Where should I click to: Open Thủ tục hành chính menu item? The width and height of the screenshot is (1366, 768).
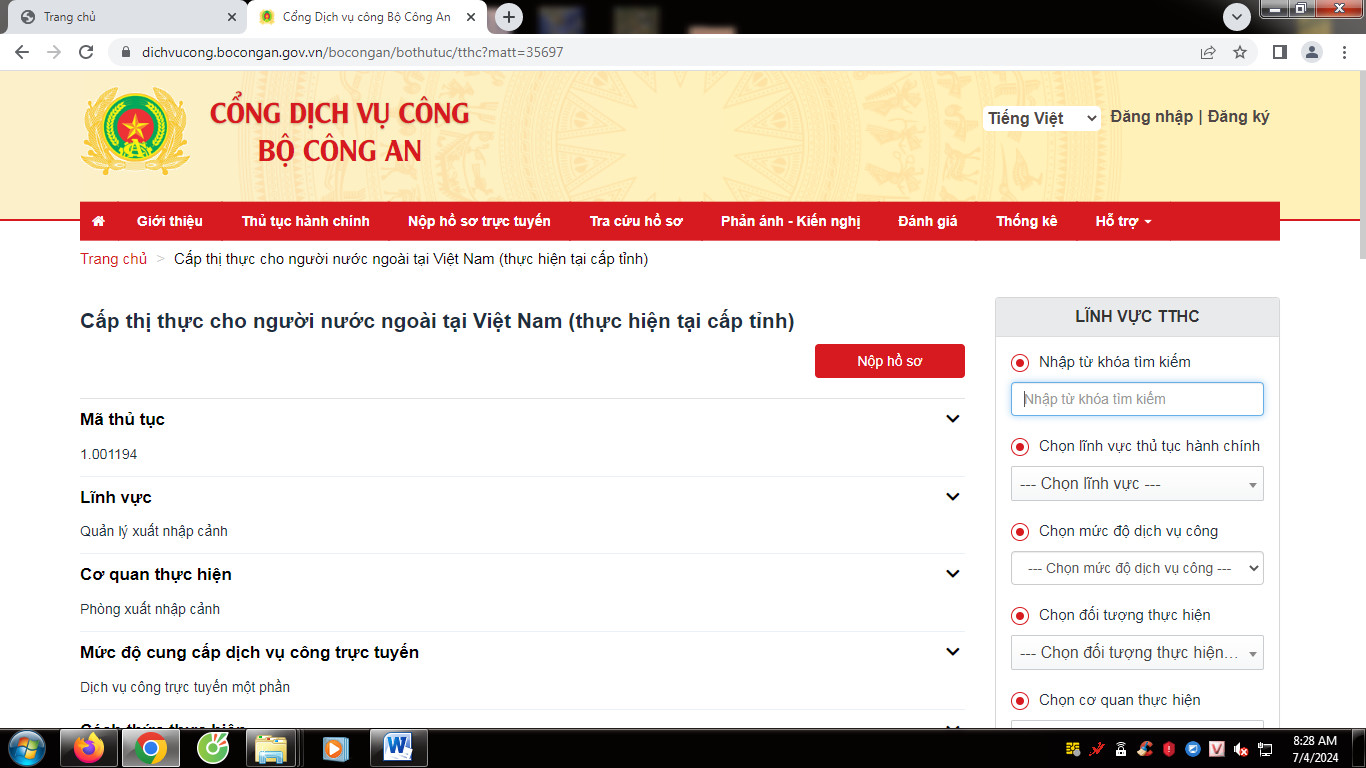pos(306,221)
